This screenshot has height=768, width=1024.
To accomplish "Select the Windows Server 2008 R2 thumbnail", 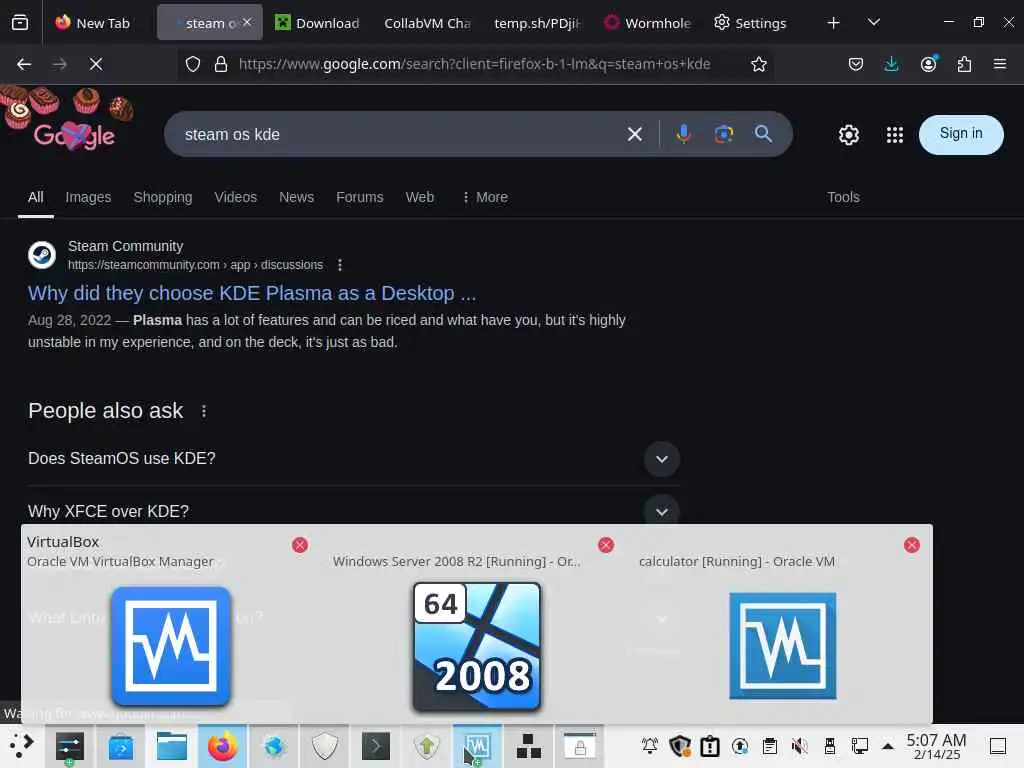I will pyautogui.click(x=477, y=647).
